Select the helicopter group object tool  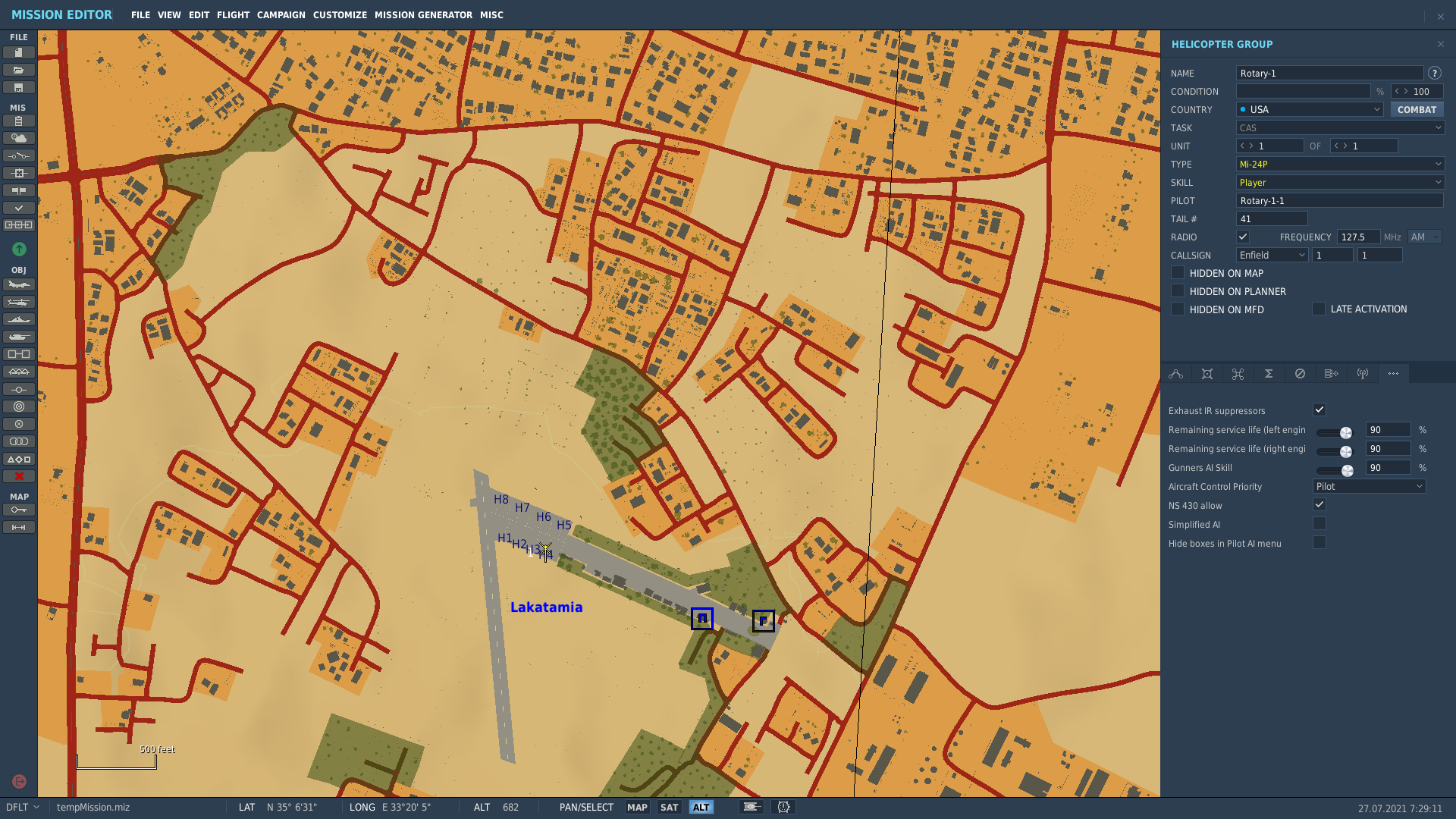tap(19, 302)
